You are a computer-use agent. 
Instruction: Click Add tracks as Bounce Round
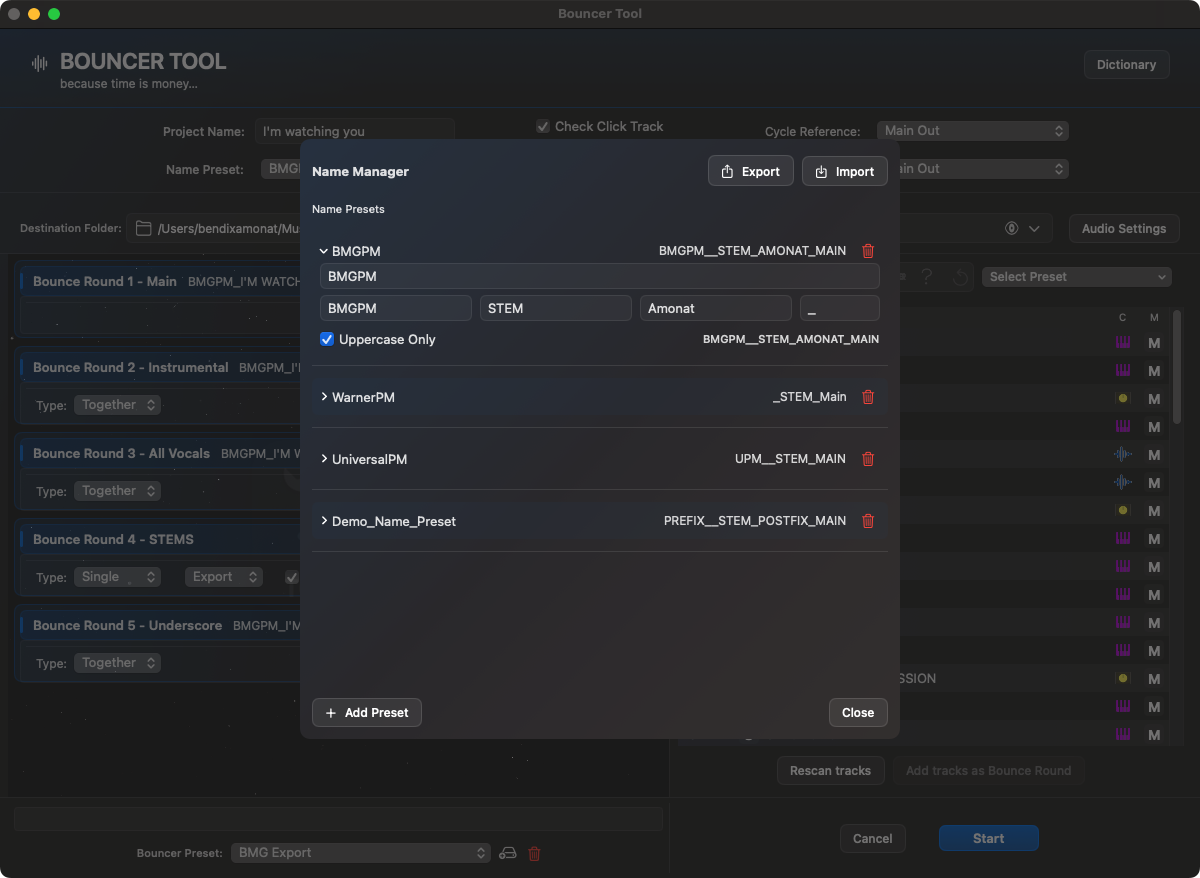[x=988, y=771]
